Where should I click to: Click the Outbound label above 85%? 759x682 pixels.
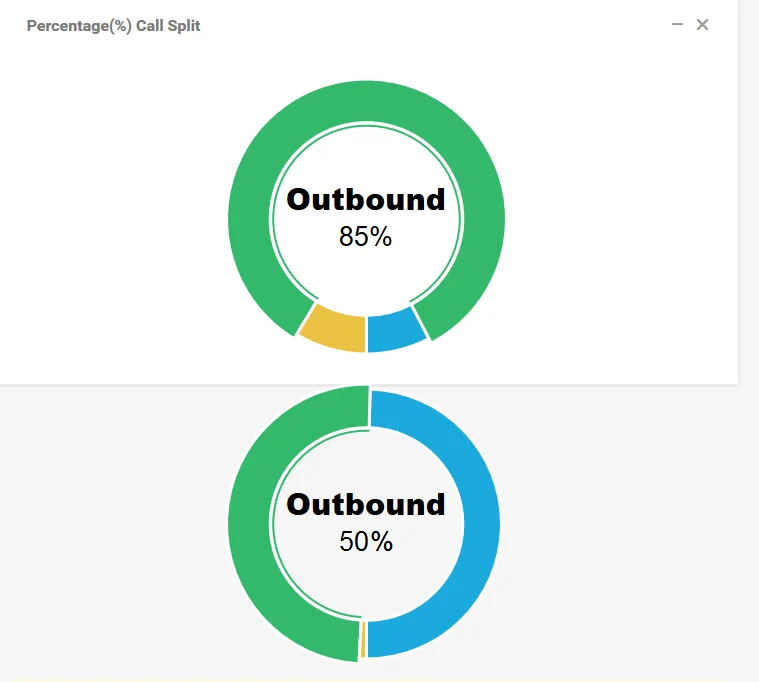click(x=365, y=199)
